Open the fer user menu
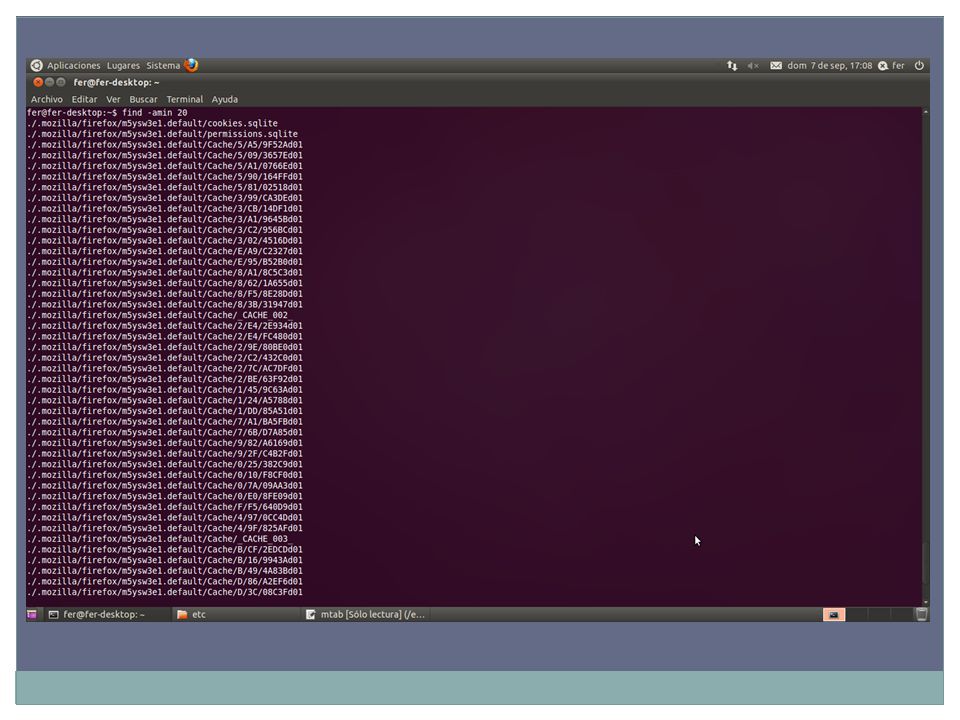Viewport: 960px width, 720px height. [898, 66]
